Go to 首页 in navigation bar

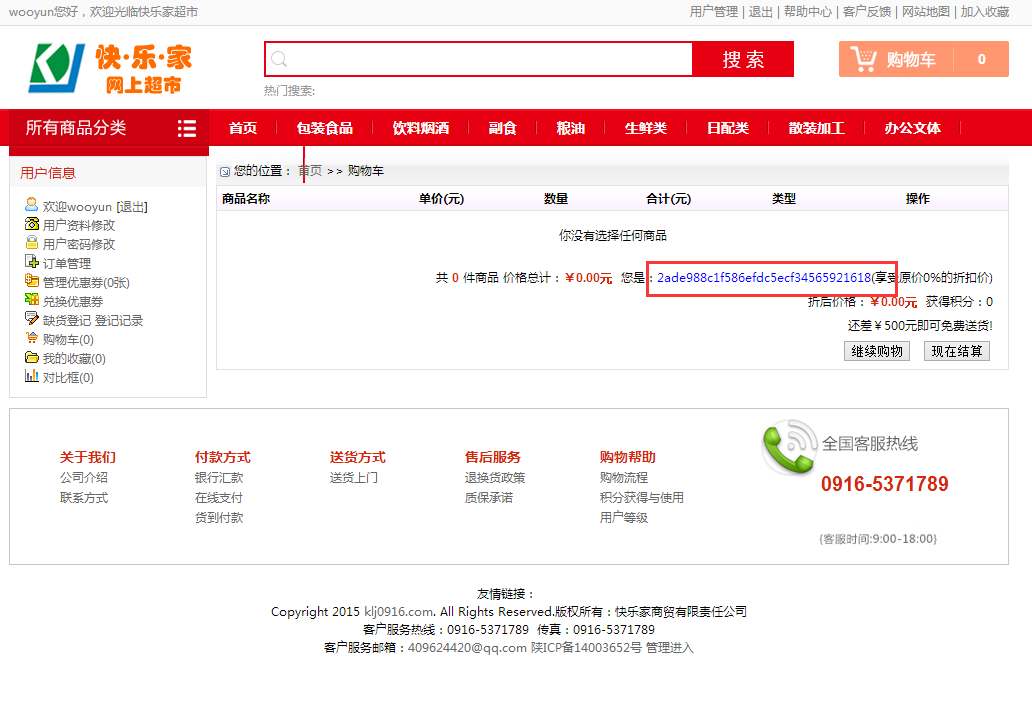click(x=243, y=128)
